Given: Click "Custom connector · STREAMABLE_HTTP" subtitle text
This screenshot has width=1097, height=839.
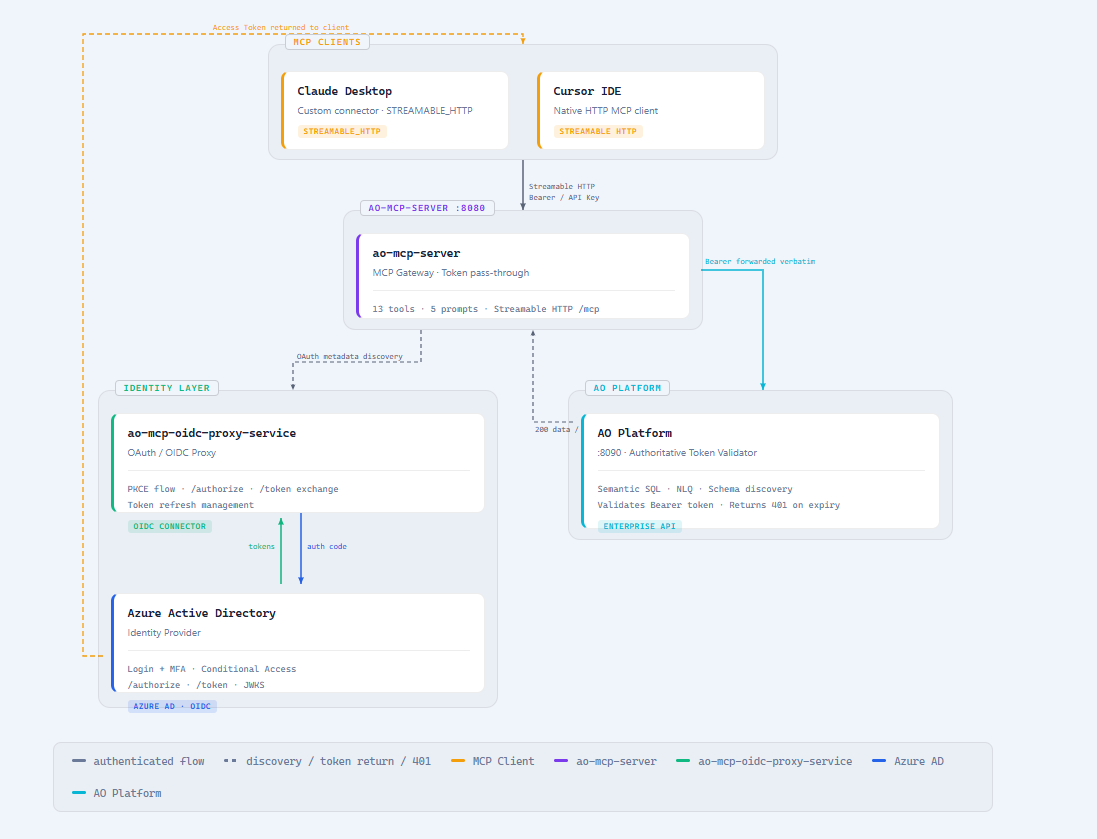Looking at the screenshot, I should 385,111.
